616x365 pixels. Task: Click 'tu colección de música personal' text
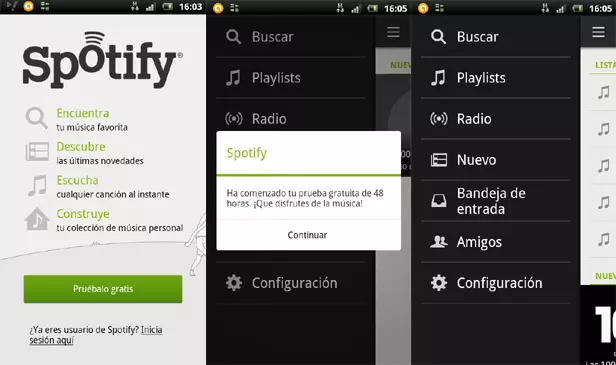click(x=120, y=228)
